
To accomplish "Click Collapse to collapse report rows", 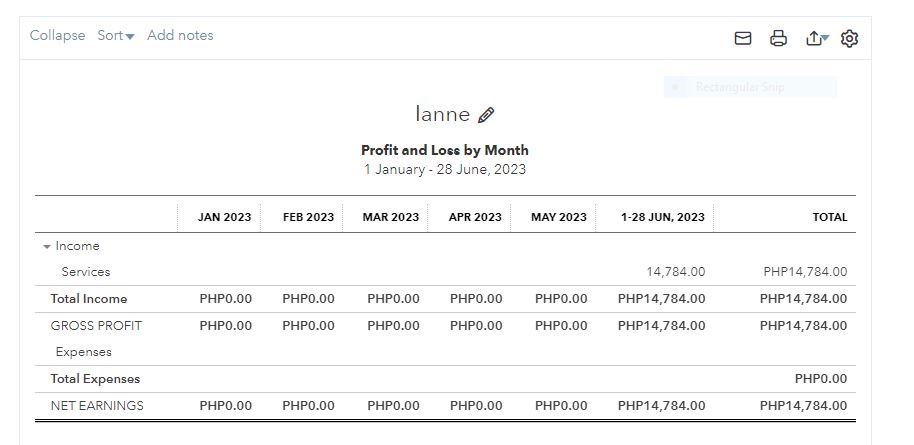I will (x=57, y=36).
